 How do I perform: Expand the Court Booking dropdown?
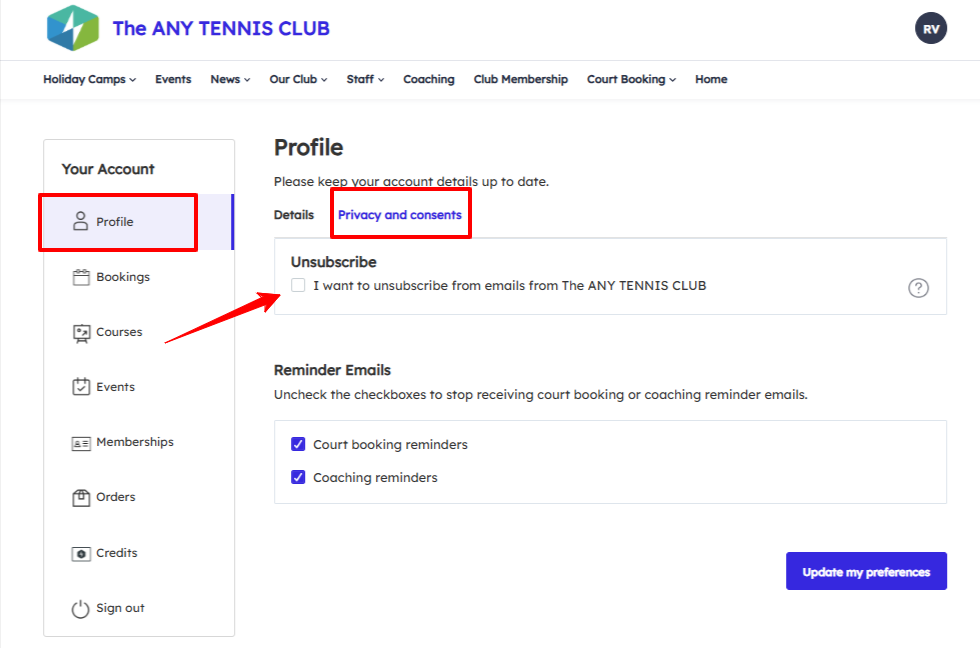pyautogui.click(x=631, y=80)
